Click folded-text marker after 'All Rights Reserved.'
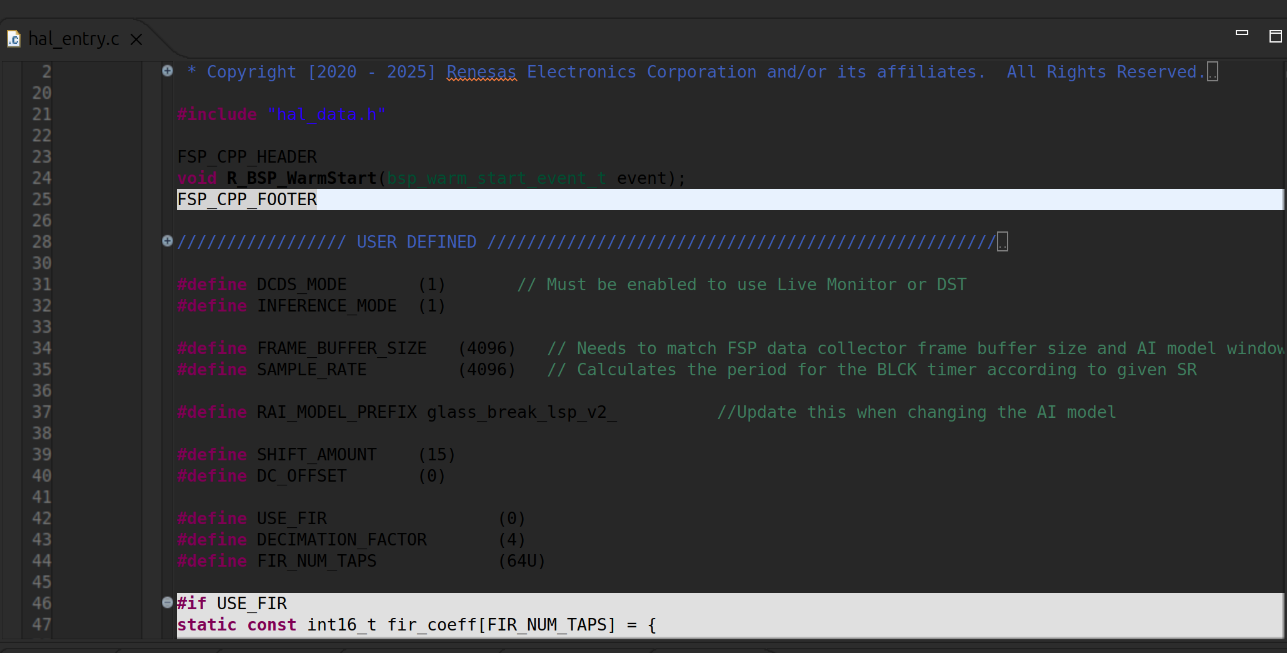 tap(1212, 72)
